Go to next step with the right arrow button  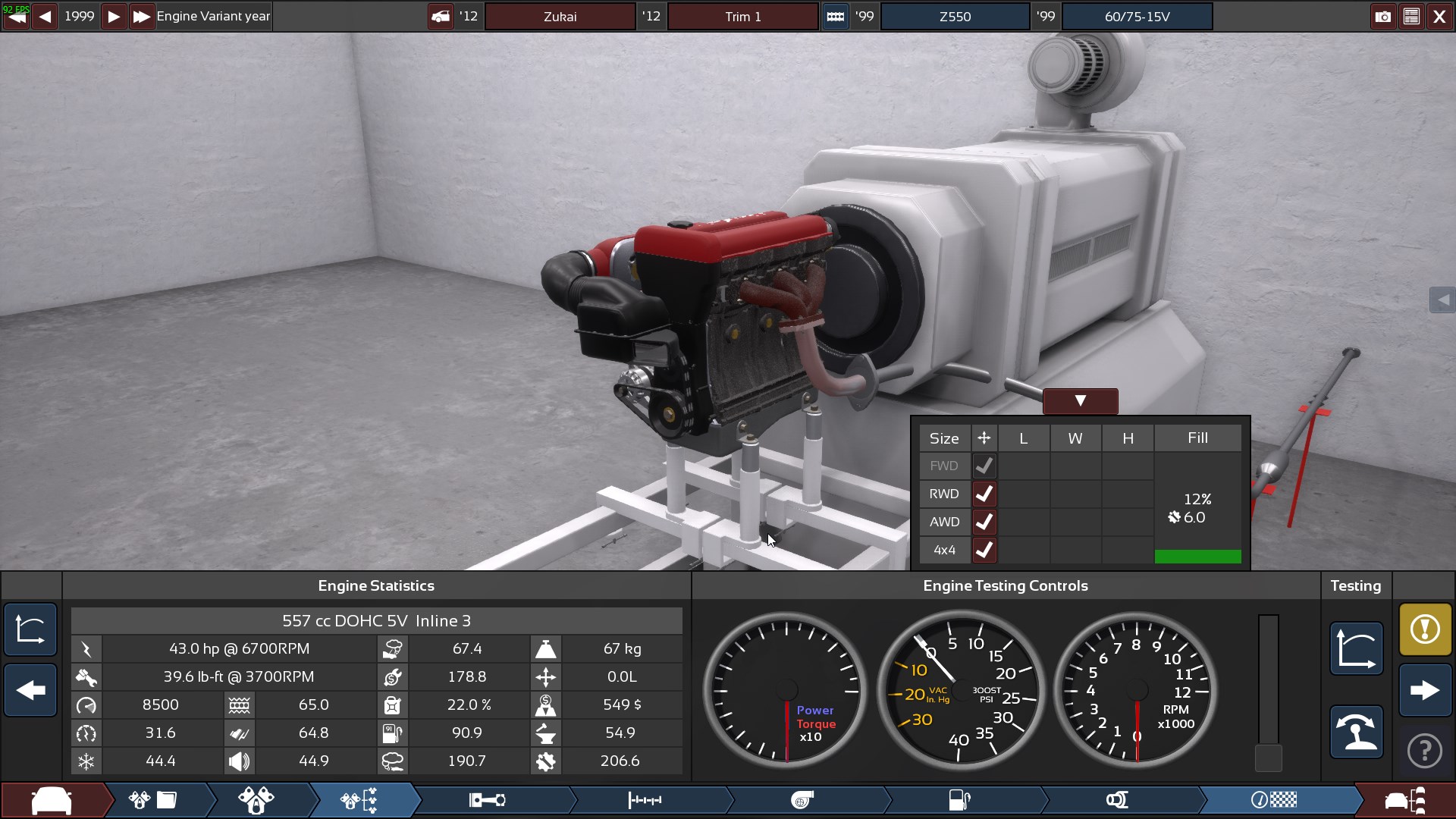pyautogui.click(x=1426, y=690)
